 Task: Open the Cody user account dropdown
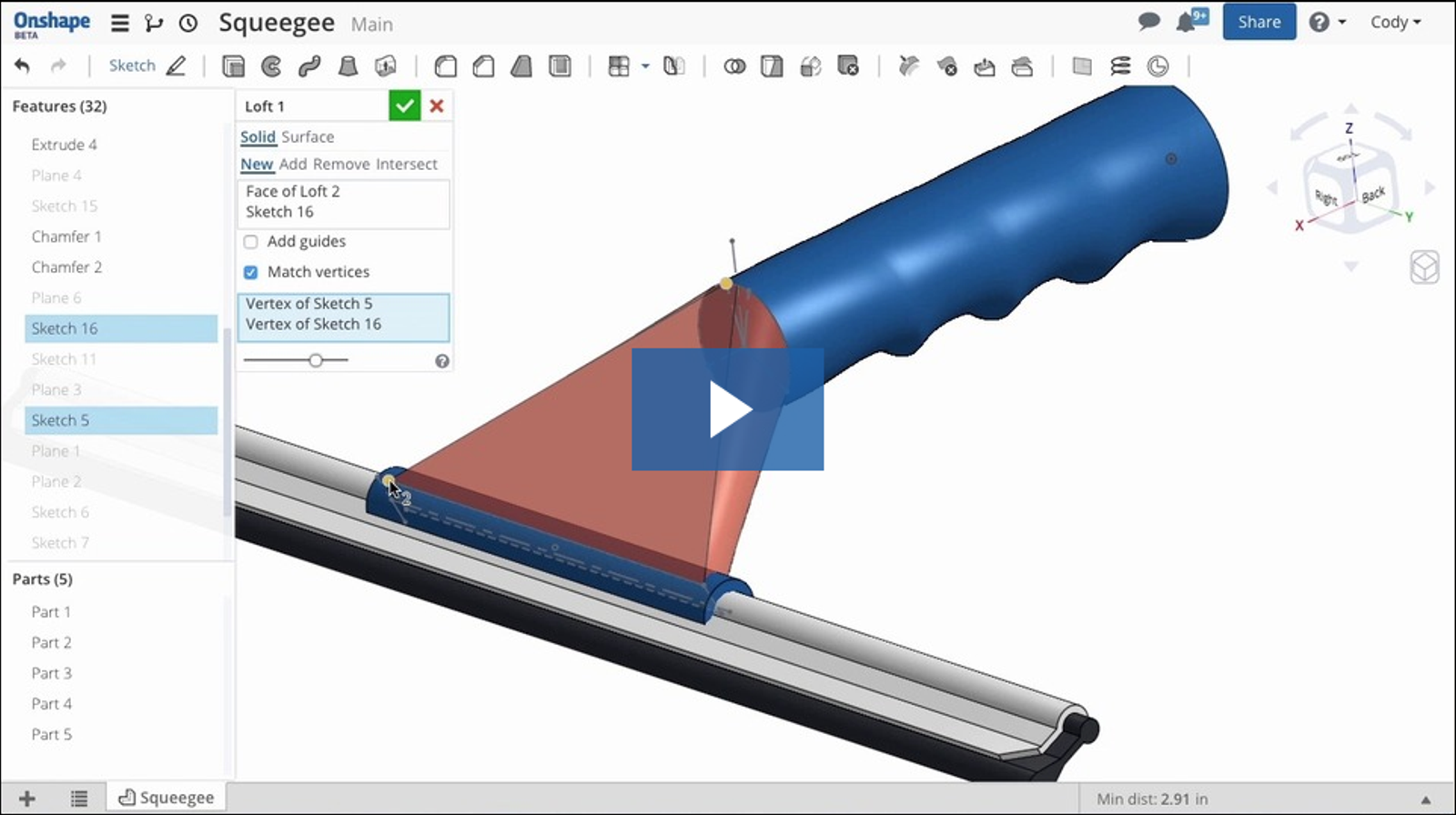(1395, 22)
